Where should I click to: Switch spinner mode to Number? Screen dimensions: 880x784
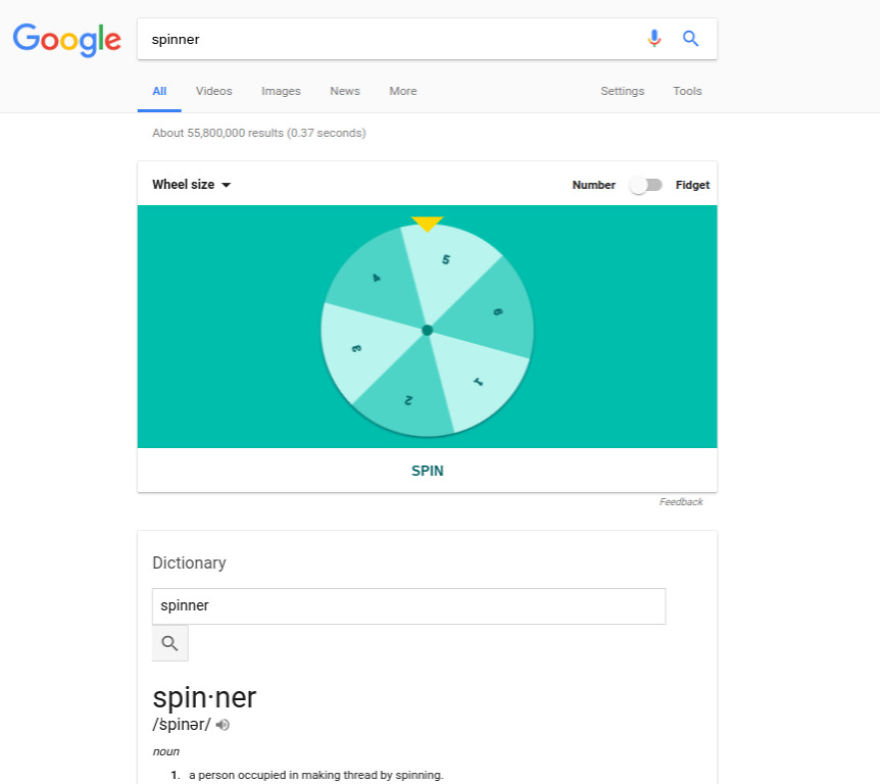pos(593,185)
